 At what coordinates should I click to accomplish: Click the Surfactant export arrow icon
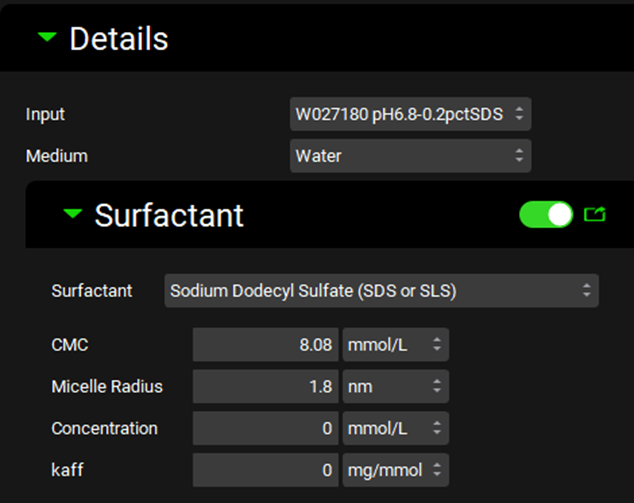coord(594,214)
